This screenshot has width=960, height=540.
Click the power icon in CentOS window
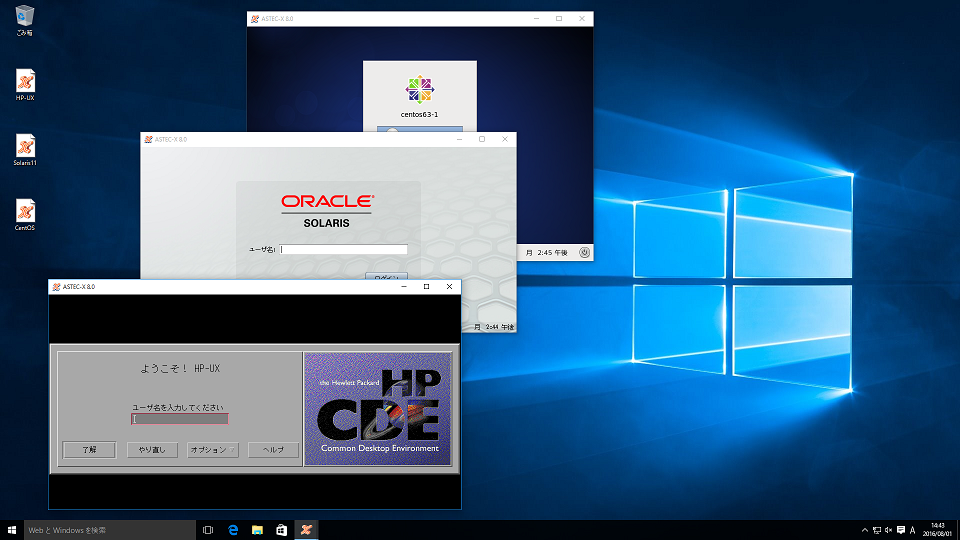585,252
